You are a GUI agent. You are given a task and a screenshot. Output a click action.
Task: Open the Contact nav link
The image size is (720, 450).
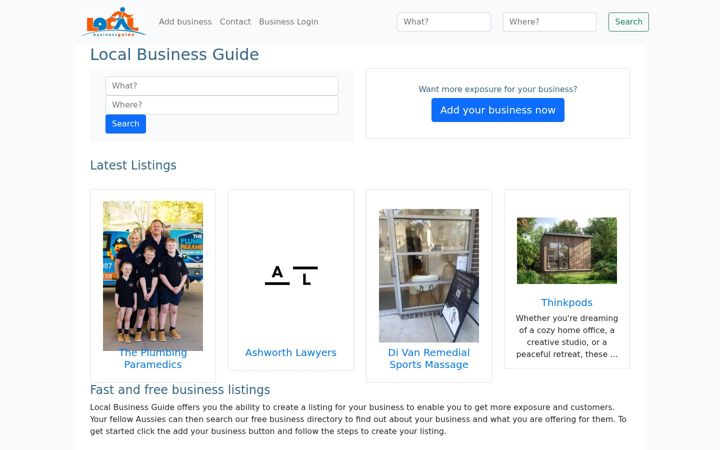click(235, 22)
